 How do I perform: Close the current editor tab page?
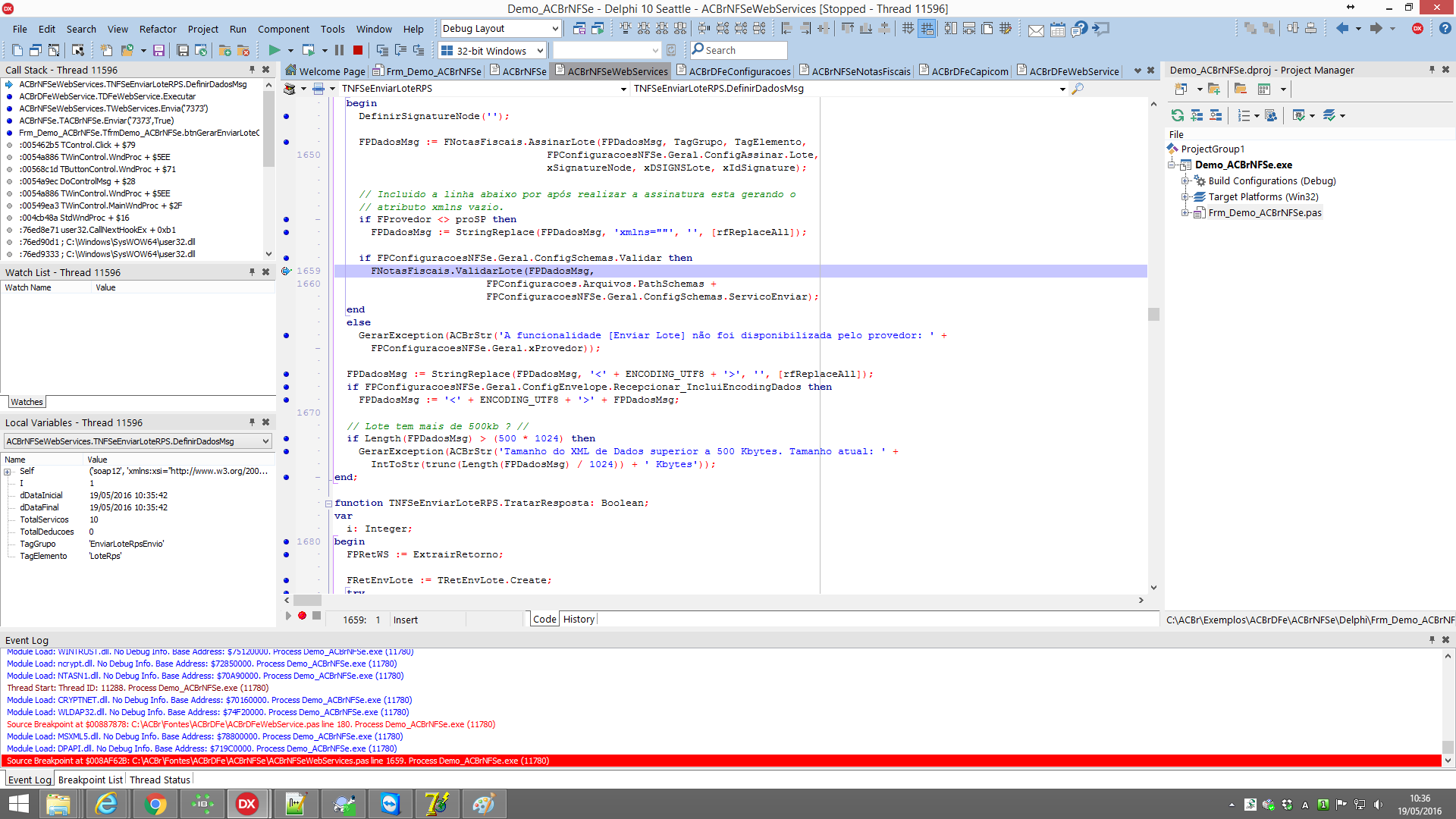coord(1150,71)
